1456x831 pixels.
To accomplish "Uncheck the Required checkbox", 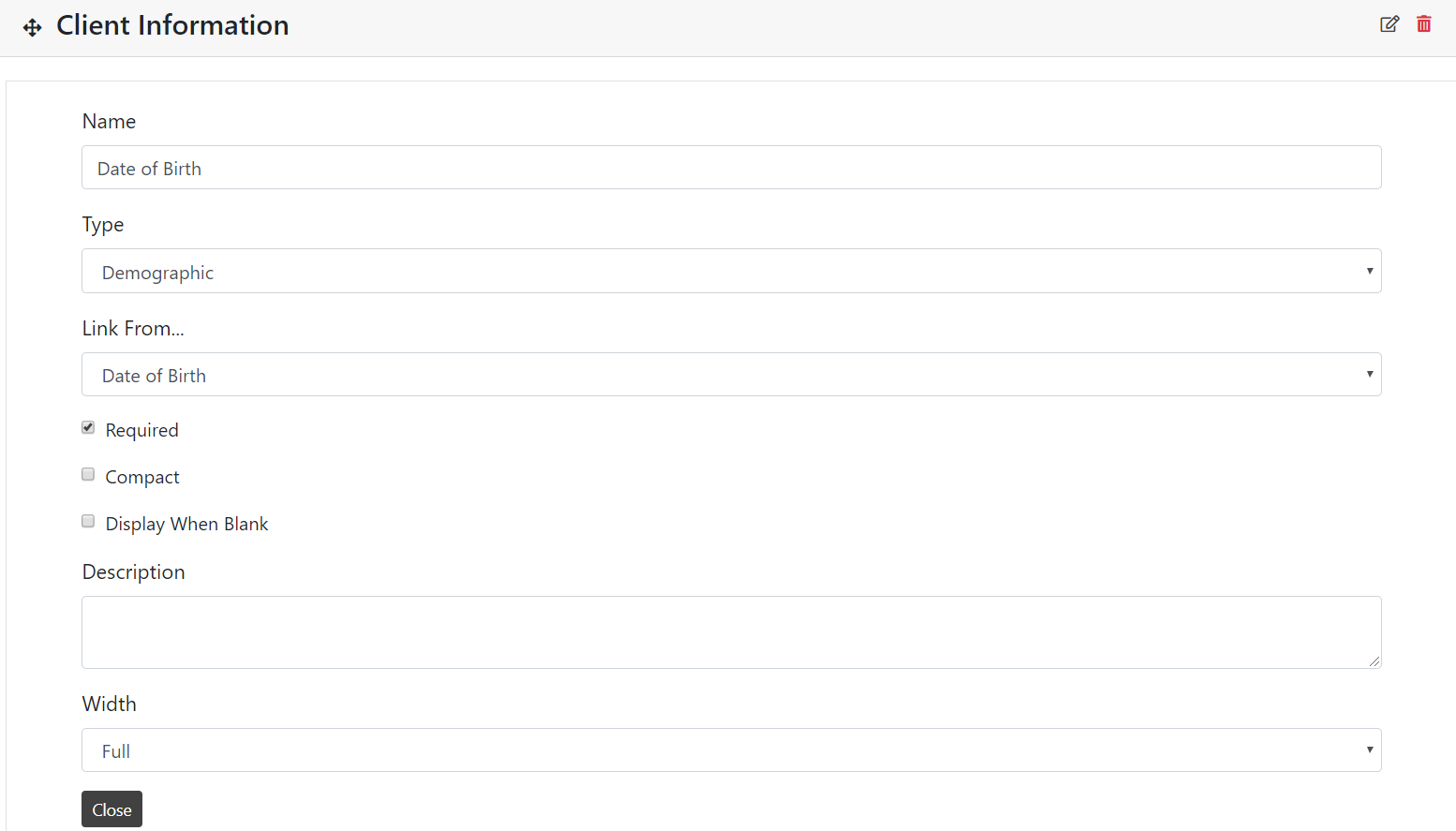I will 88,428.
